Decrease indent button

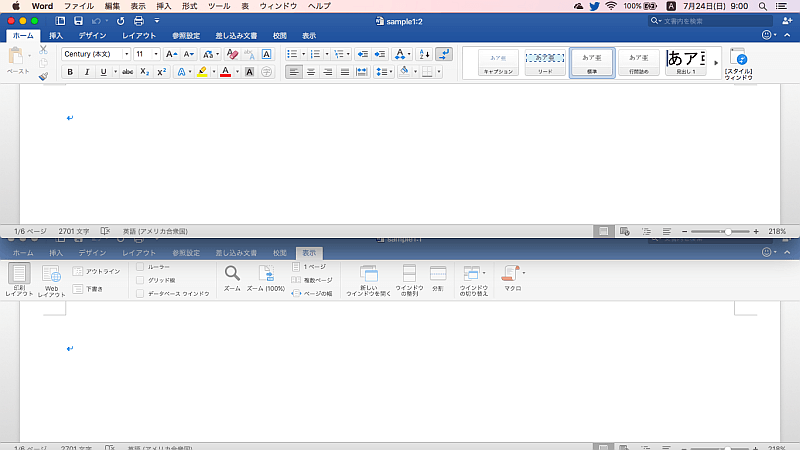point(363,54)
